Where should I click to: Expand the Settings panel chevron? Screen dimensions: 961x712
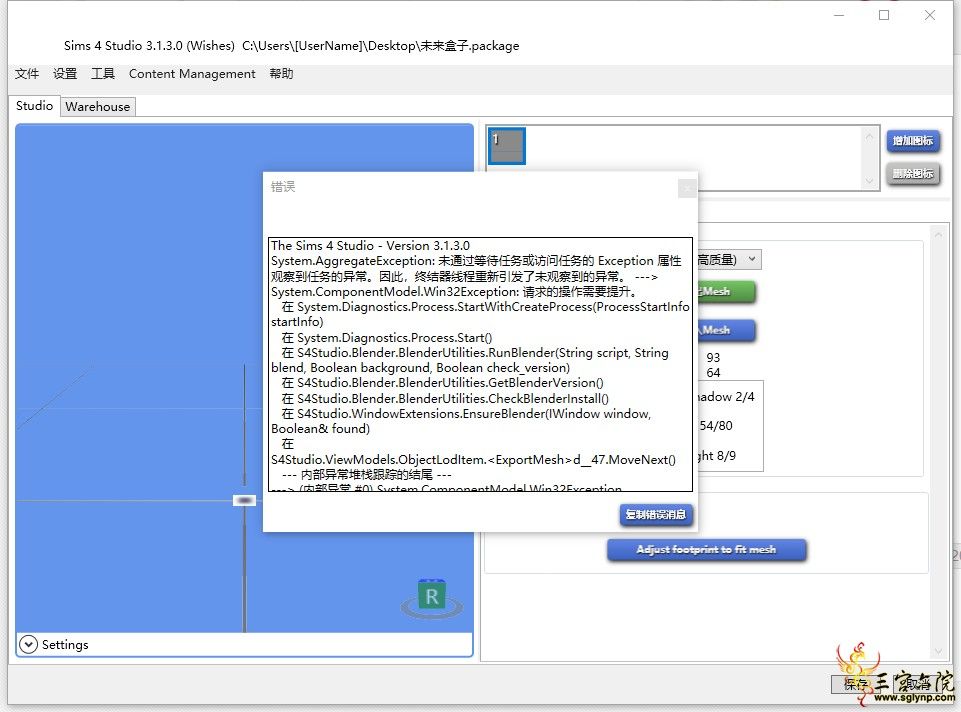[28, 644]
